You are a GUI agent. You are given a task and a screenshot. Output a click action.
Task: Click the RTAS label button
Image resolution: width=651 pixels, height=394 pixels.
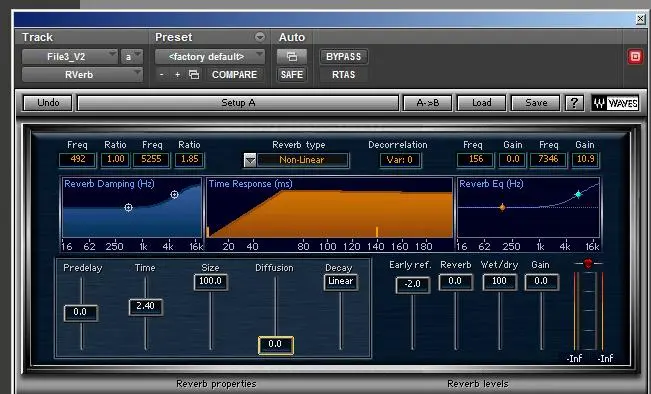(343, 75)
